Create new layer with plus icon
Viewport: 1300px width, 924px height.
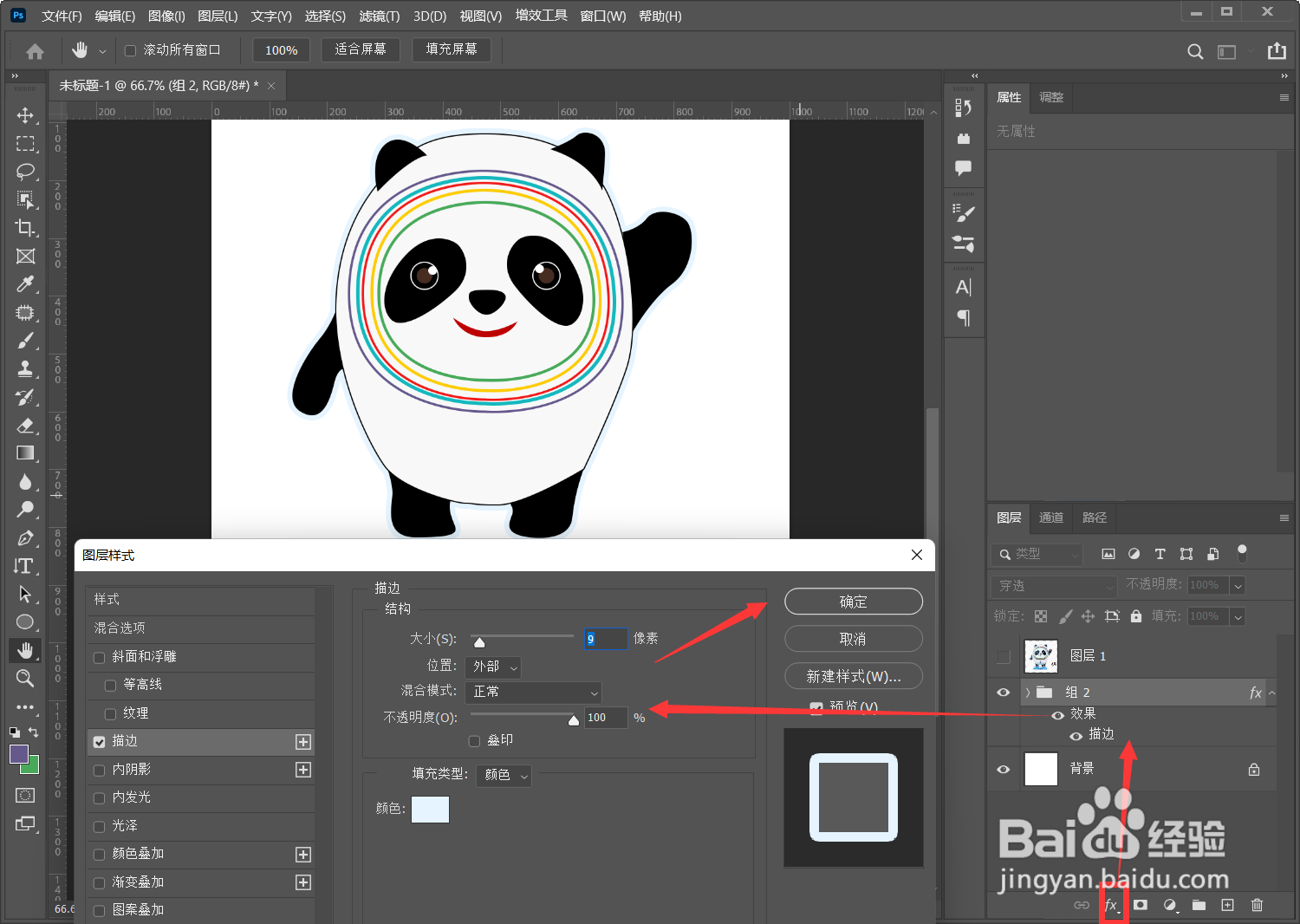1227,905
